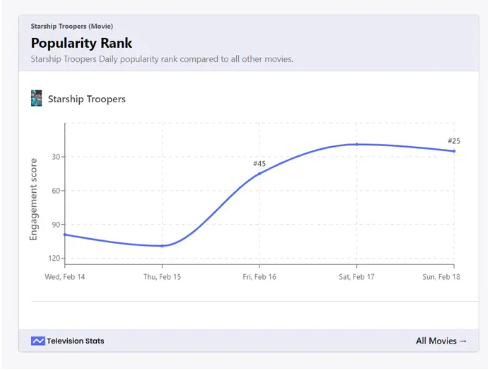Click the Television Stats brand text
Viewport: 488px width, 370px height.
click(76, 341)
